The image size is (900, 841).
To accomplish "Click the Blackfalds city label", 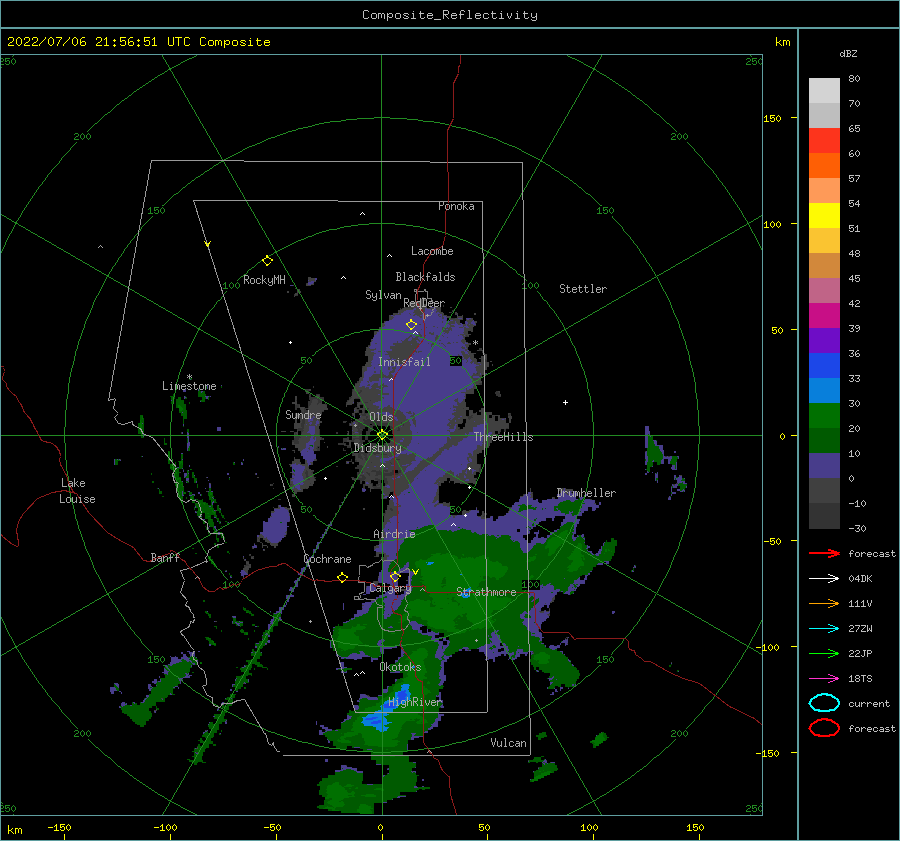I will pyautogui.click(x=425, y=277).
